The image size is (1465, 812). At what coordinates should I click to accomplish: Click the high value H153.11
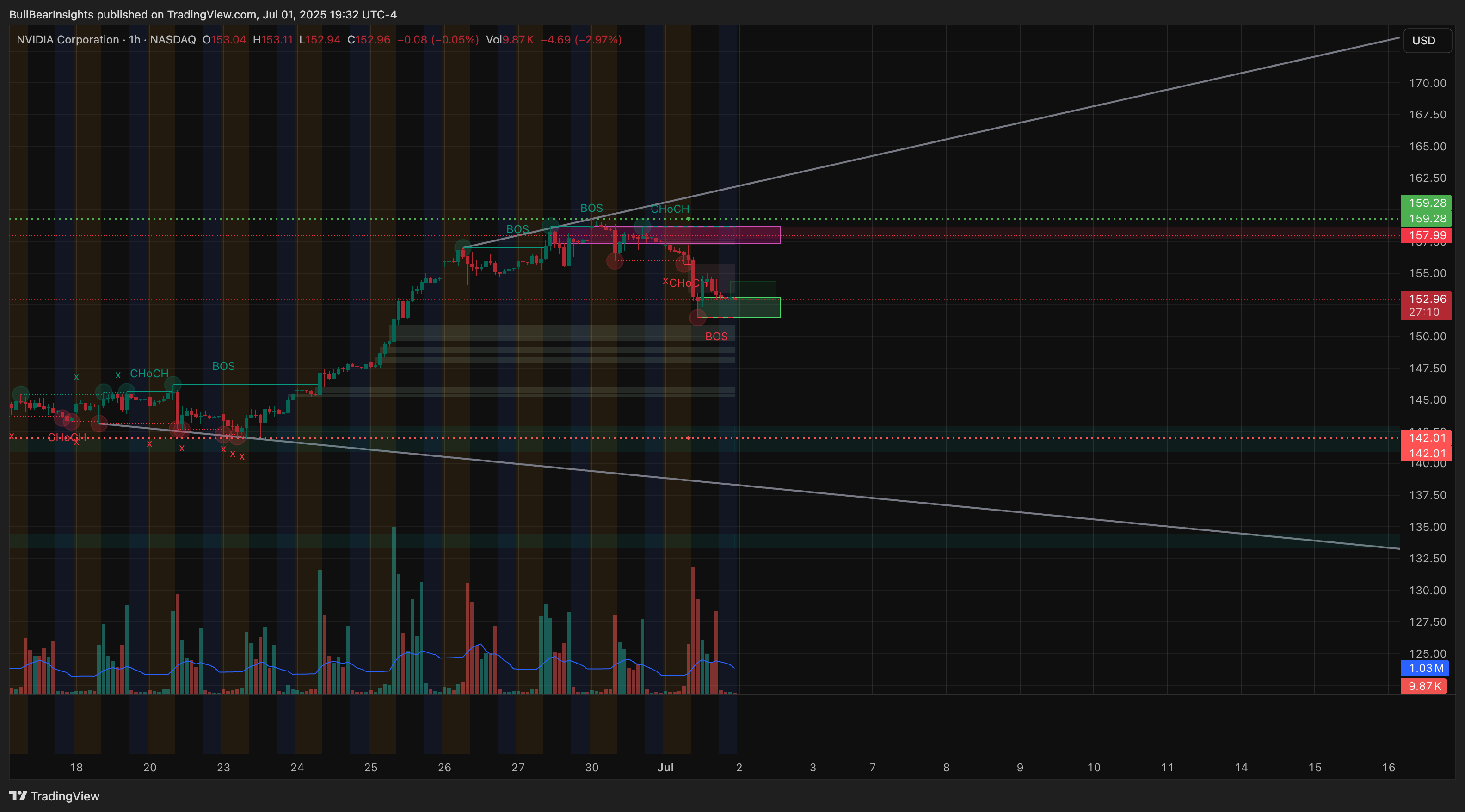pyautogui.click(x=272, y=39)
